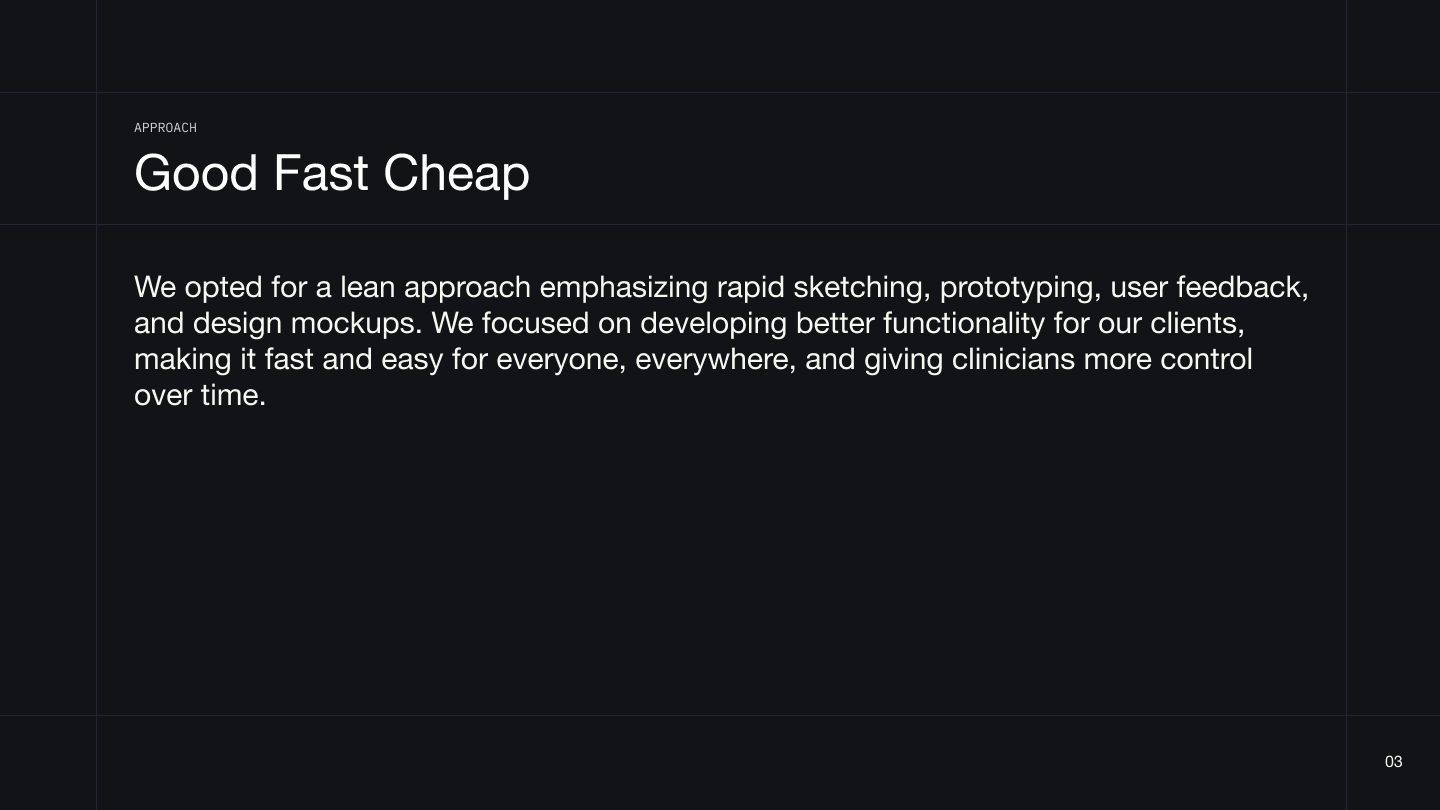Click the word Good in the title

196,173
